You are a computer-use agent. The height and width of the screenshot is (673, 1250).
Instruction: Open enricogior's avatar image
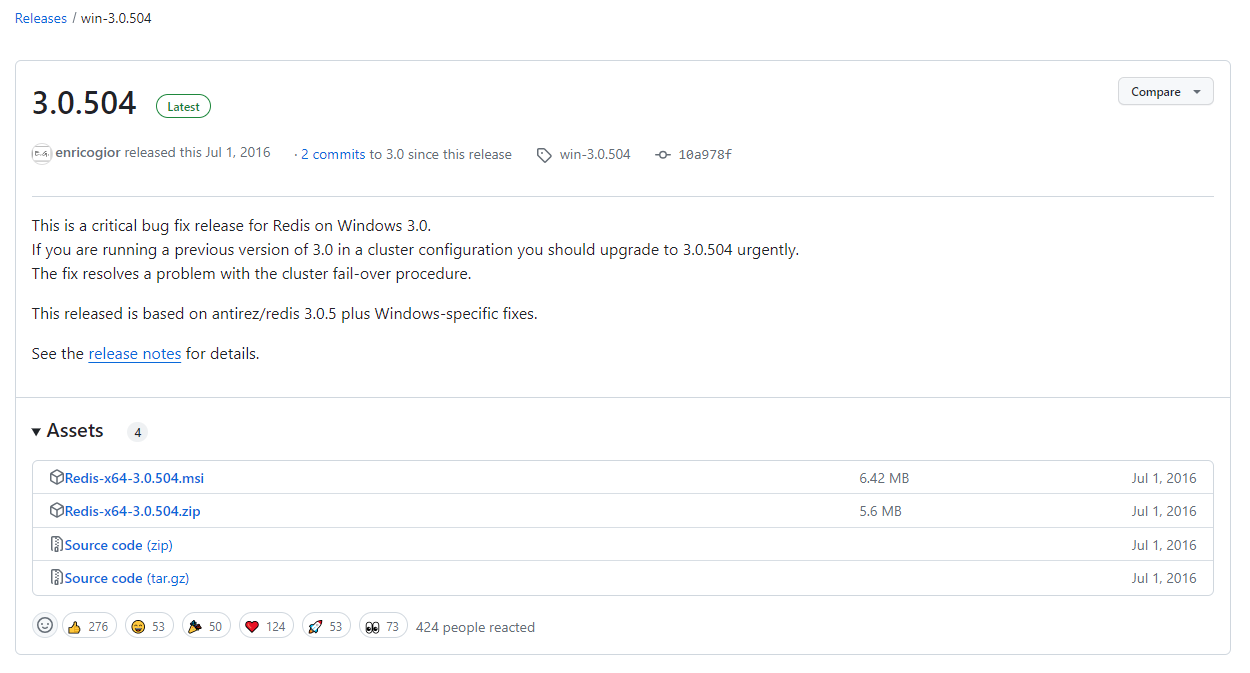(41, 154)
